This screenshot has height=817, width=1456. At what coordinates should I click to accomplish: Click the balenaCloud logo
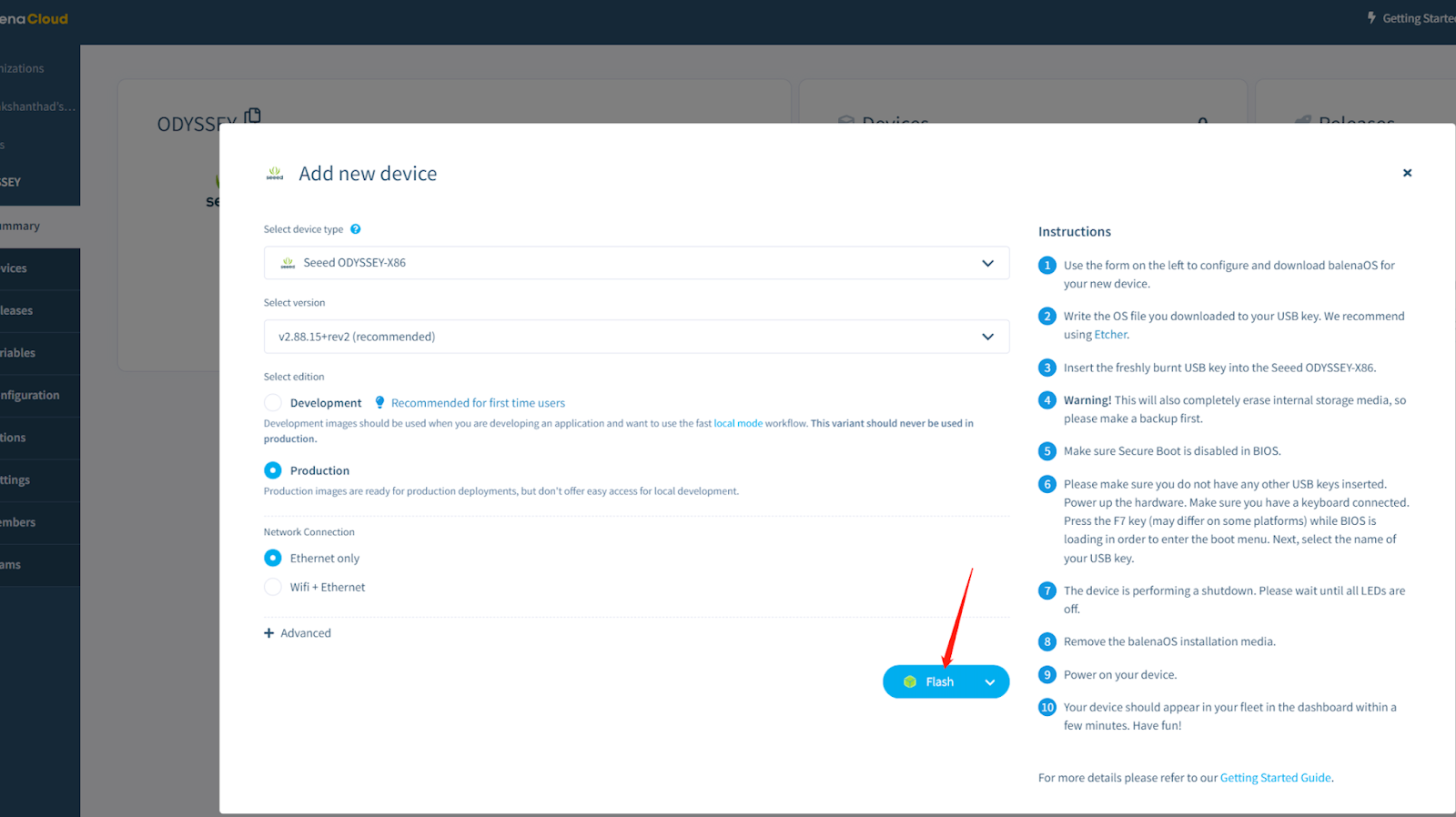pos(34,18)
